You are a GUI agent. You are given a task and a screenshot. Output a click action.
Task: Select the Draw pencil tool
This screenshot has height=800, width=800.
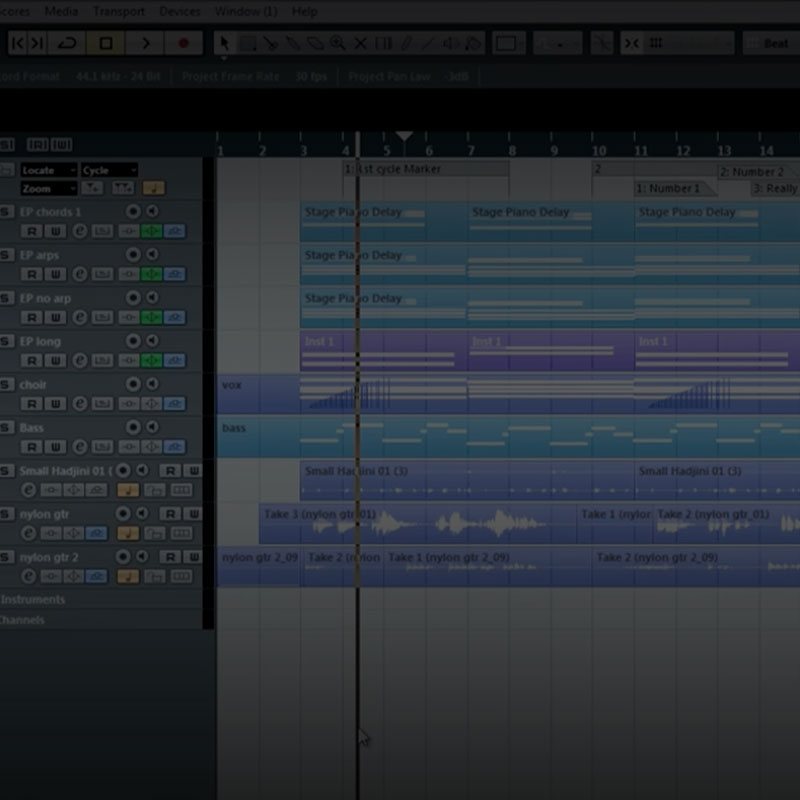tap(406, 43)
